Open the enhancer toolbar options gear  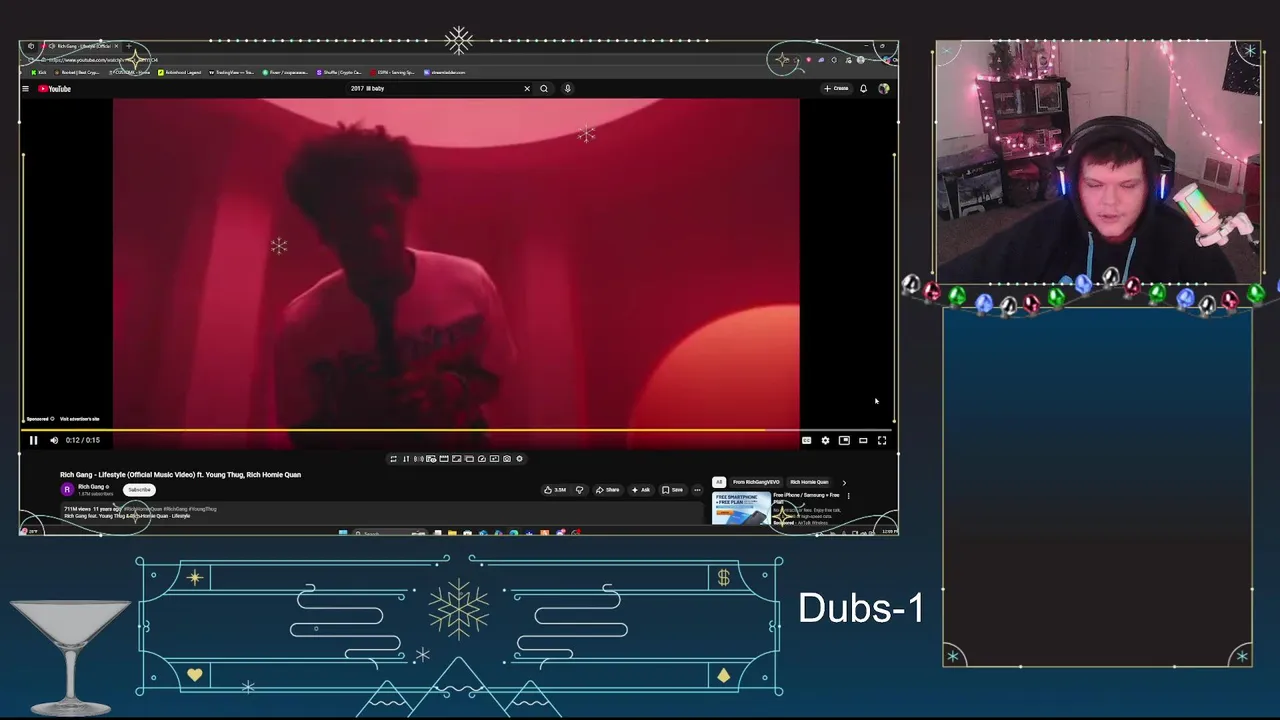coord(519,459)
